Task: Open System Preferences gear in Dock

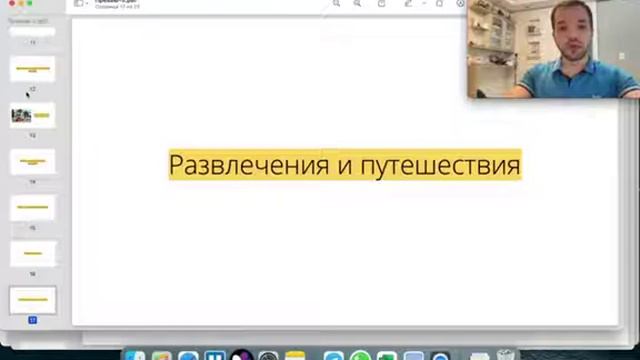Action: point(268,355)
